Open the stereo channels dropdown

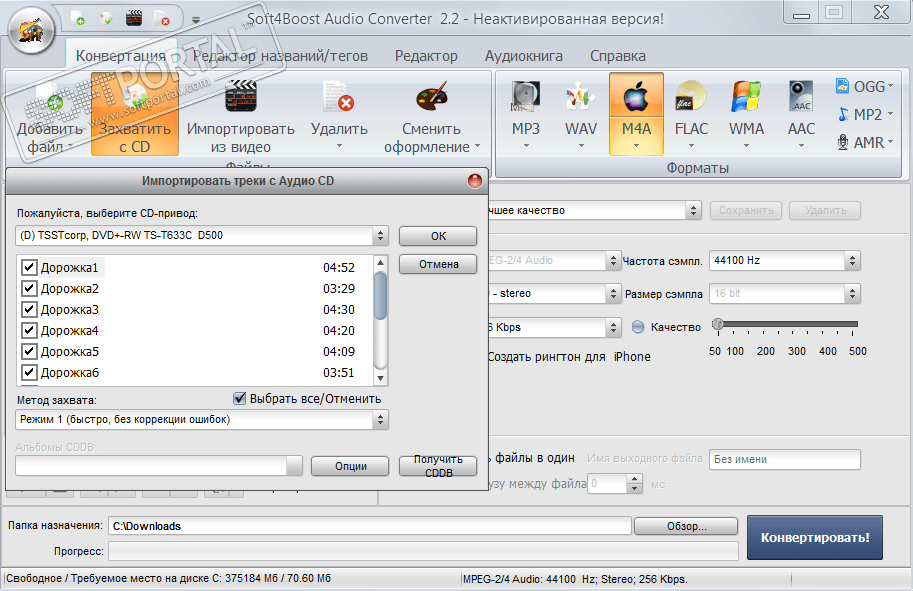[x=613, y=293]
